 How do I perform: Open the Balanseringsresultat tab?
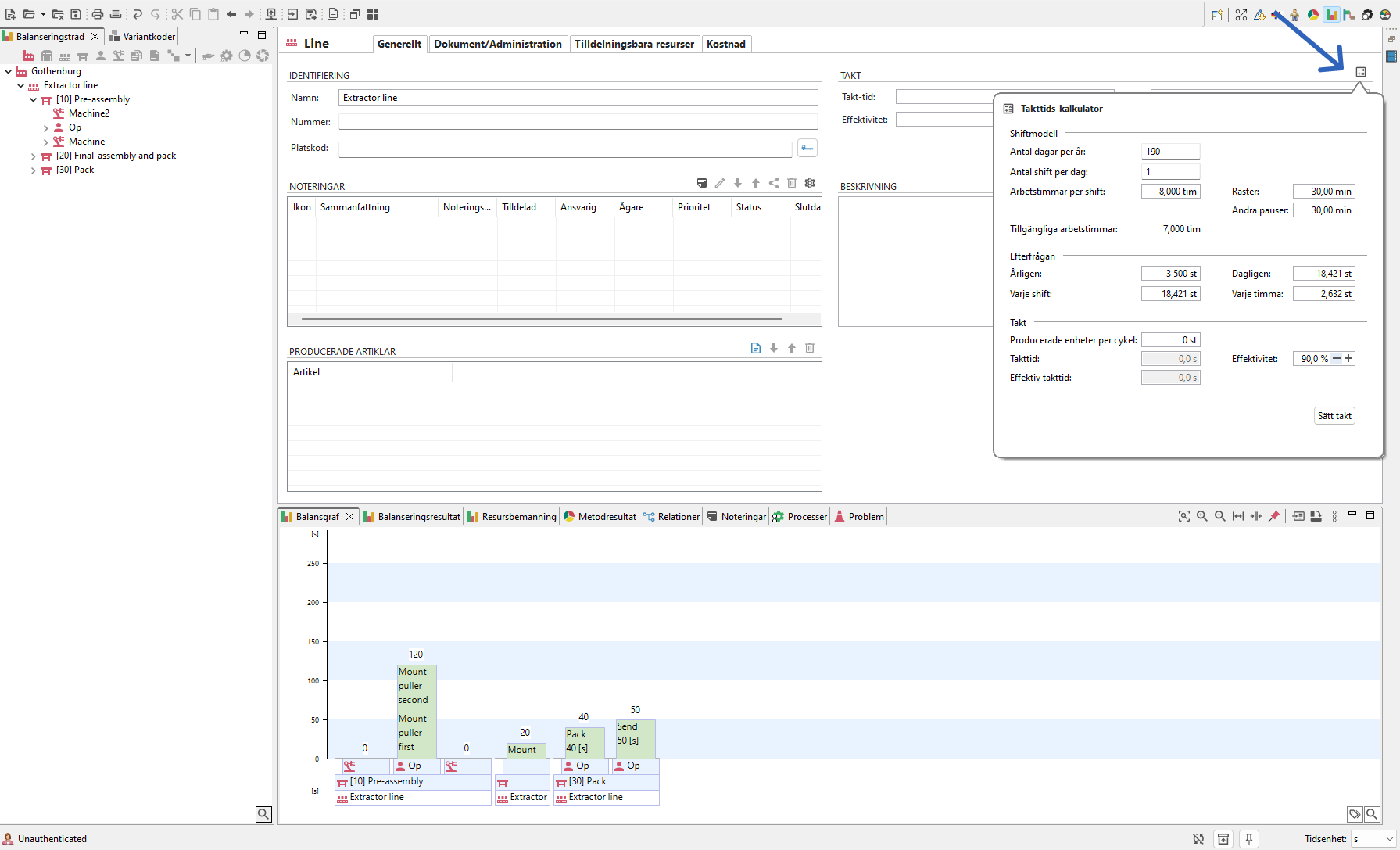(x=412, y=517)
